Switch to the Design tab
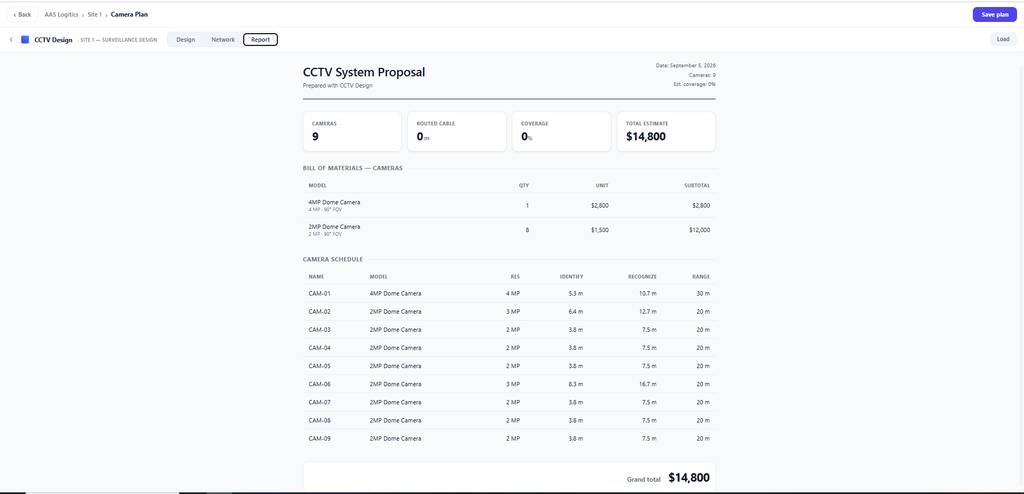 [185, 40]
